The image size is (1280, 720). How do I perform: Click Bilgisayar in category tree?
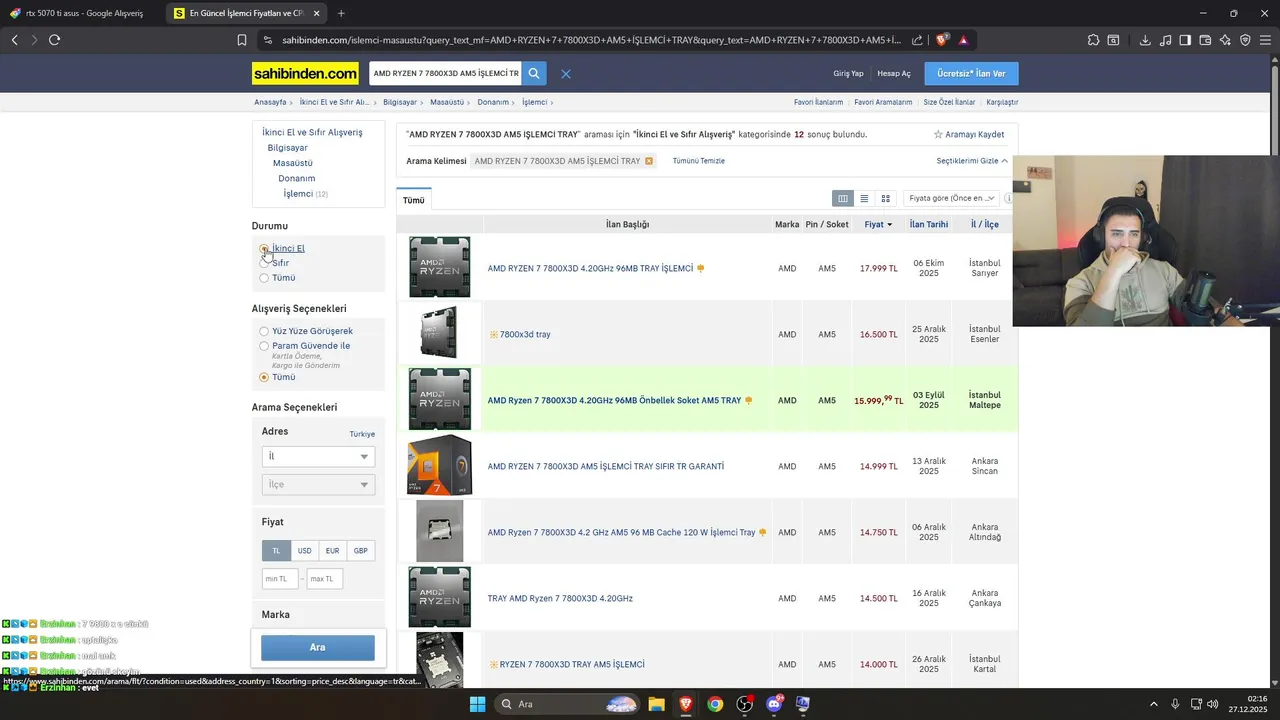tap(288, 148)
